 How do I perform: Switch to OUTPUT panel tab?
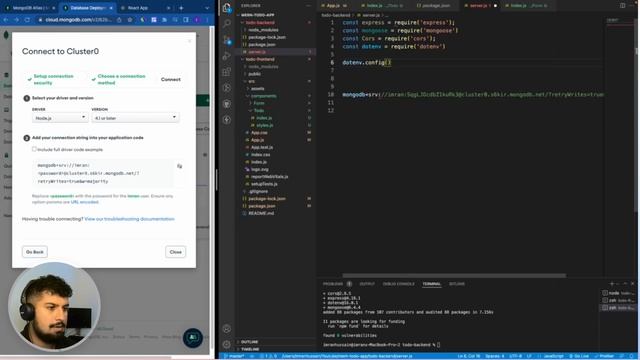367,284
